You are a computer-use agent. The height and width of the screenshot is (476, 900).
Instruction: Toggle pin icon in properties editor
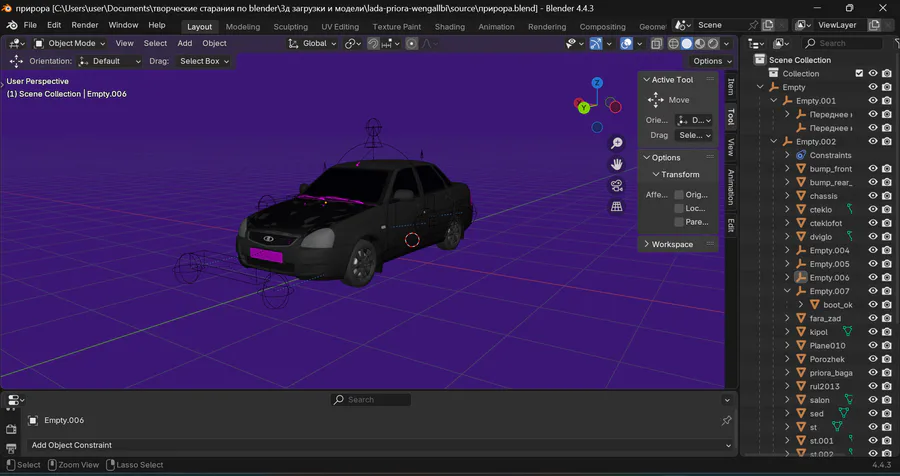[x=726, y=421]
